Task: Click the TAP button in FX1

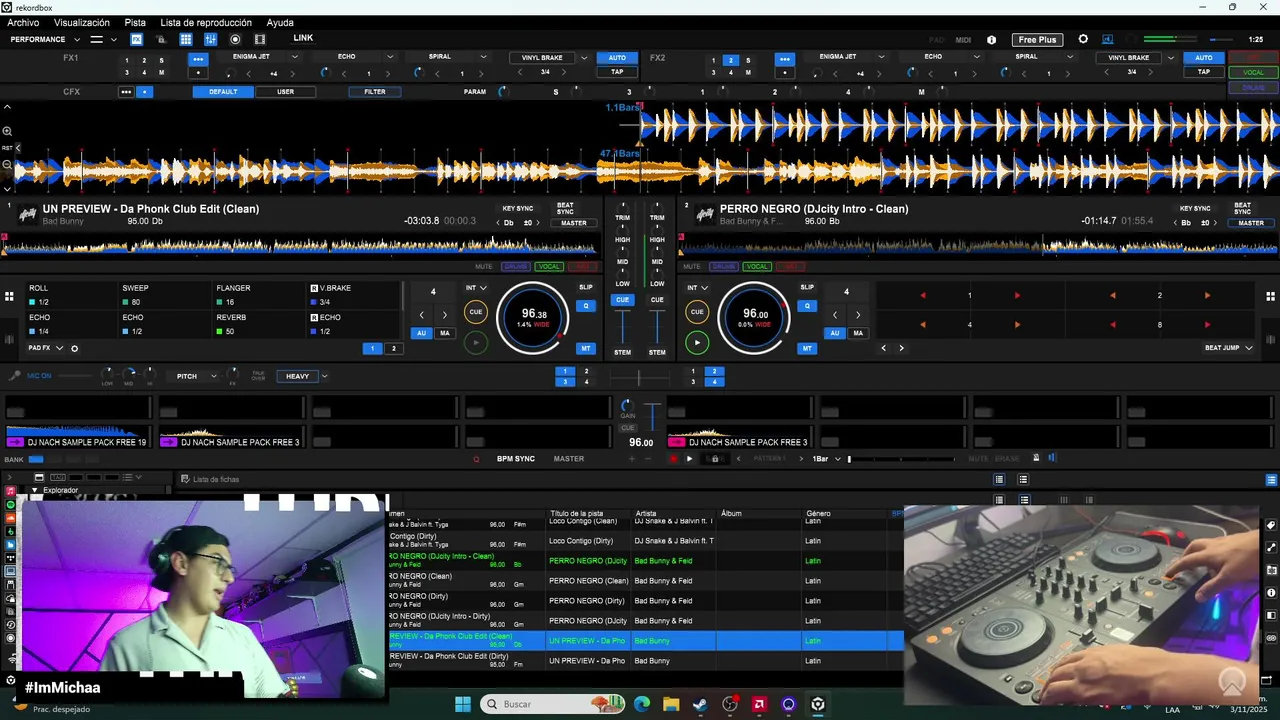Action: tap(617, 72)
